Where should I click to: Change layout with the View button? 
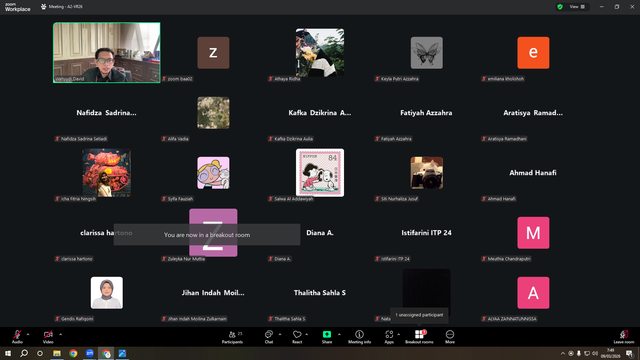pos(577,7)
